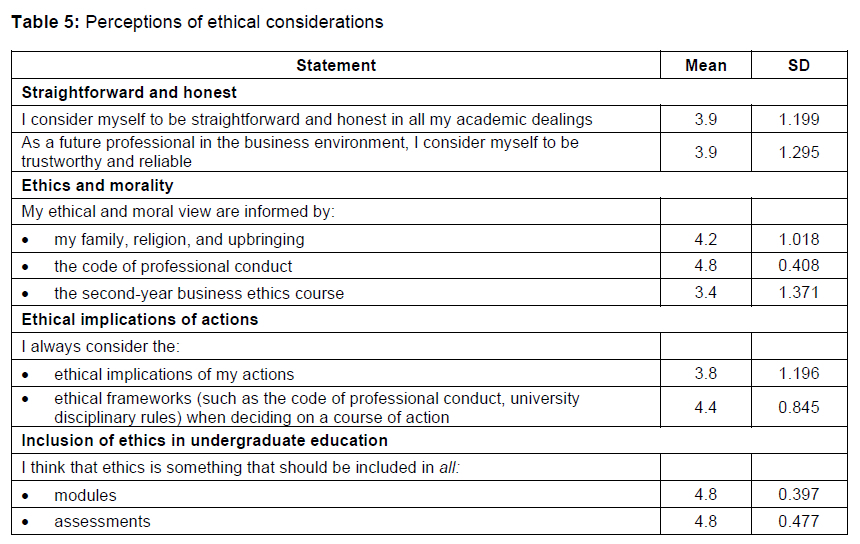Click the SD value 0.477 for assessments
The height and width of the screenshot is (544, 860).
(x=799, y=521)
